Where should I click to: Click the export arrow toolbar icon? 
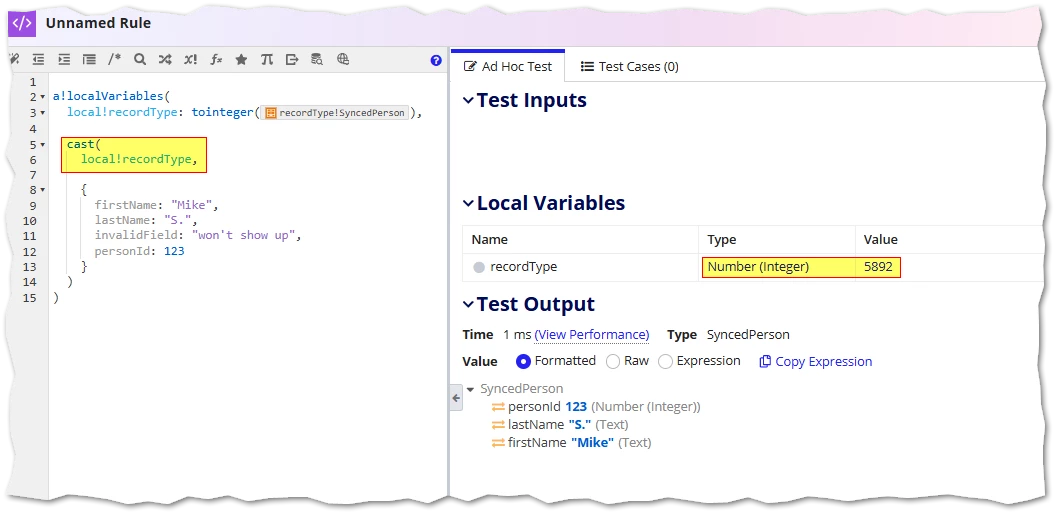[292, 59]
